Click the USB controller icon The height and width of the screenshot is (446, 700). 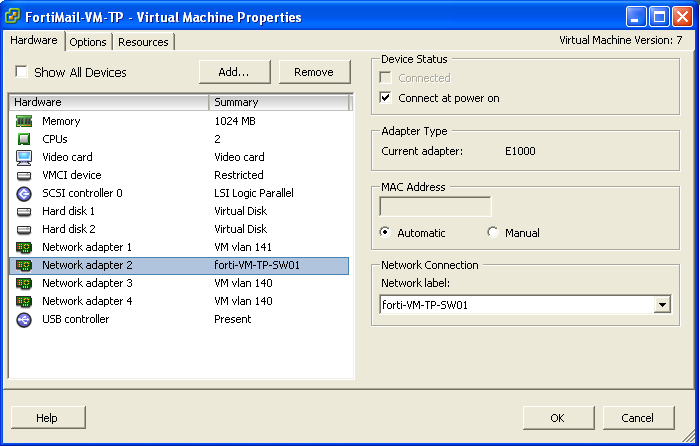point(24,319)
